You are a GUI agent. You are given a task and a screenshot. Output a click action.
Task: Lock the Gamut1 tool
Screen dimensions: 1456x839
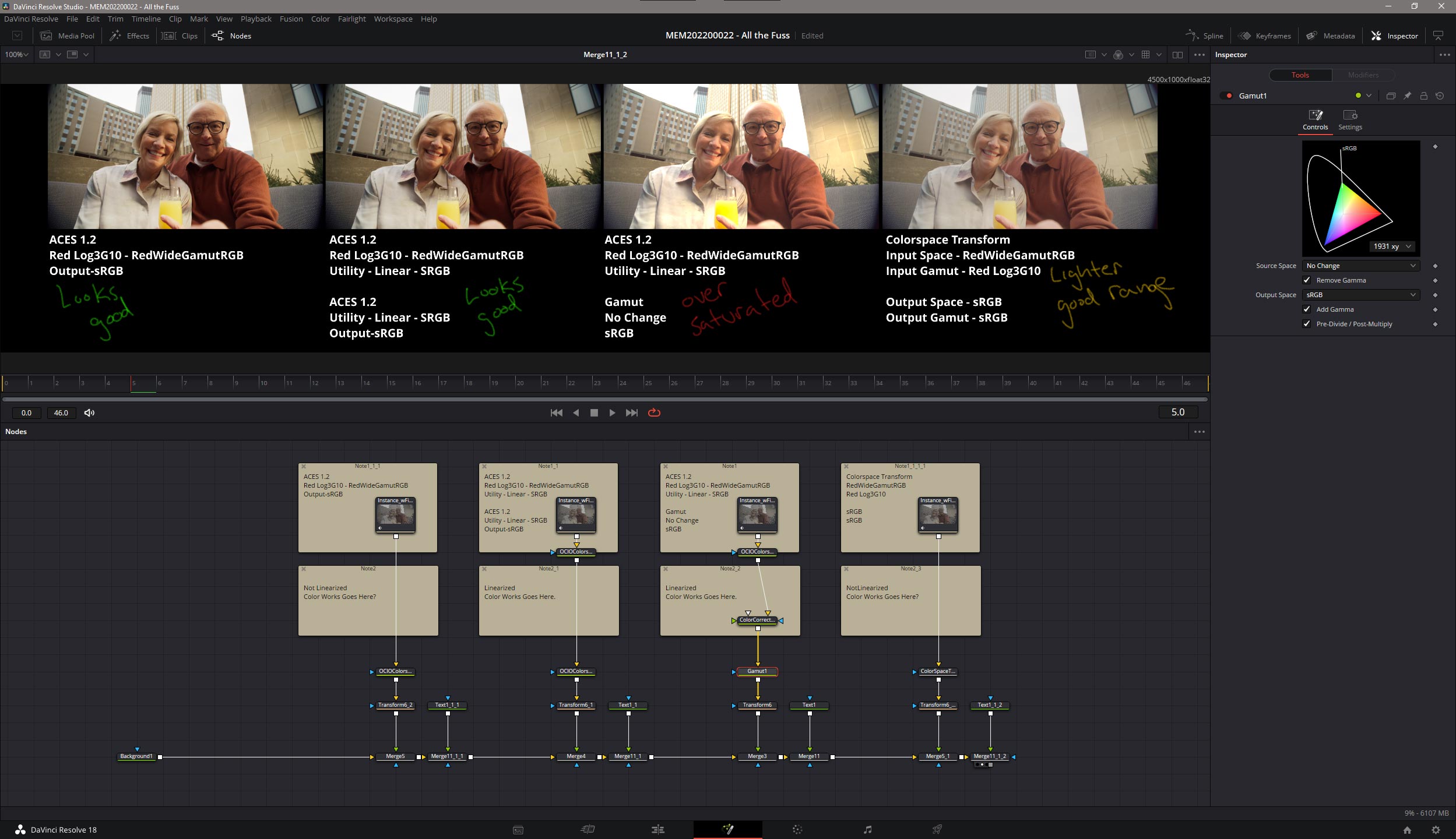coord(1423,96)
